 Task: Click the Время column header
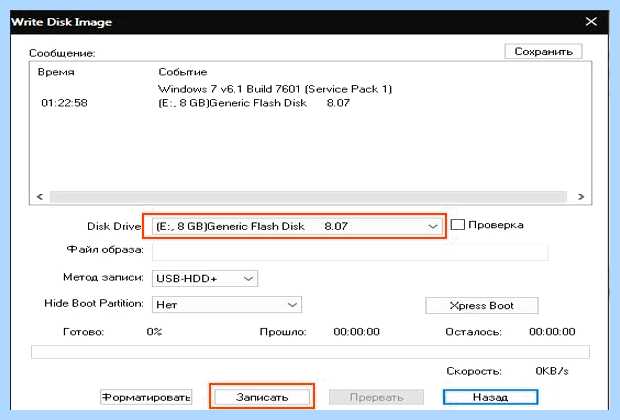(56, 72)
